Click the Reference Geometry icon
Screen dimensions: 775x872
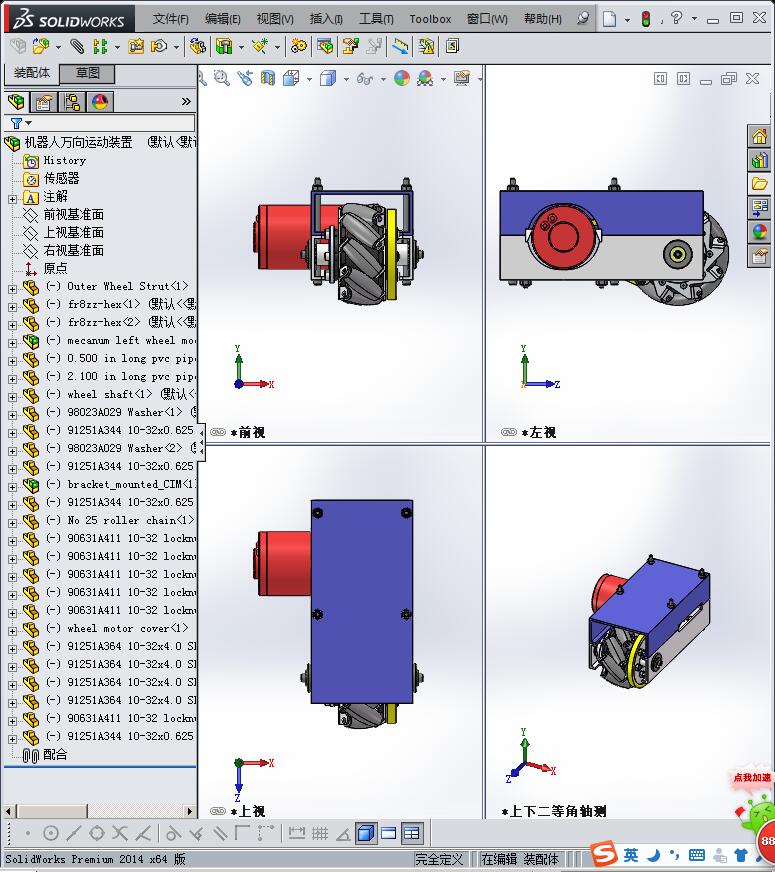(x=260, y=46)
